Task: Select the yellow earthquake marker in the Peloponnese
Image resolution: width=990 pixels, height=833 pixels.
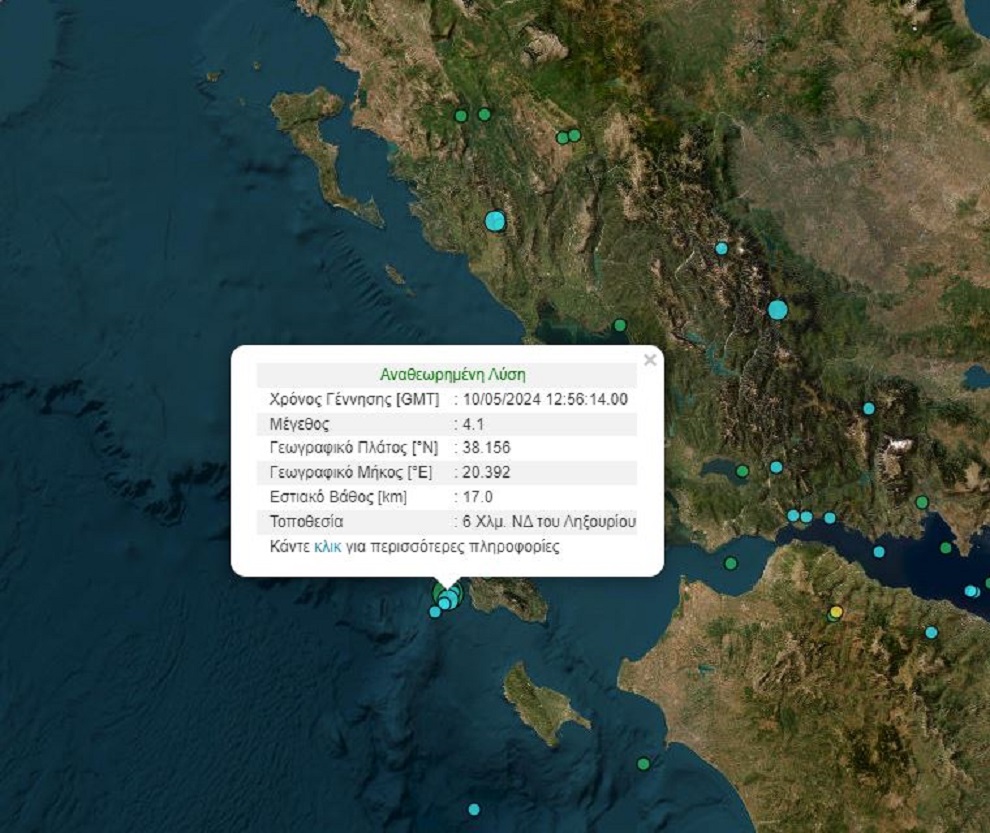Action: pos(837,612)
